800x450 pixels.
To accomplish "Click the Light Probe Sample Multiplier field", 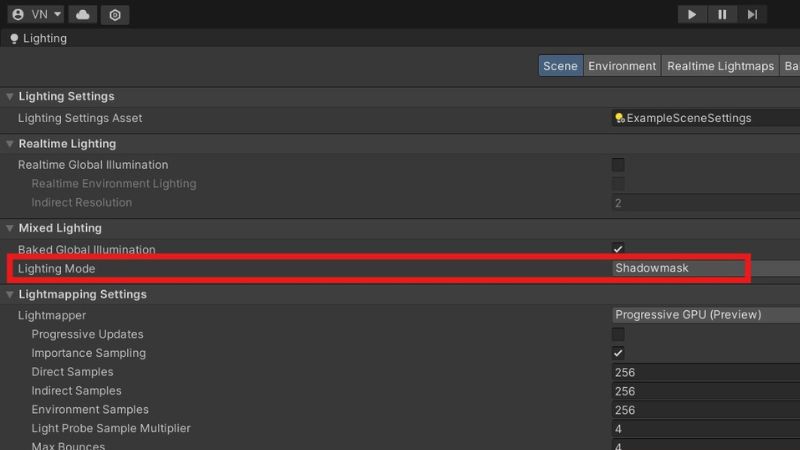I will pos(706,429).
